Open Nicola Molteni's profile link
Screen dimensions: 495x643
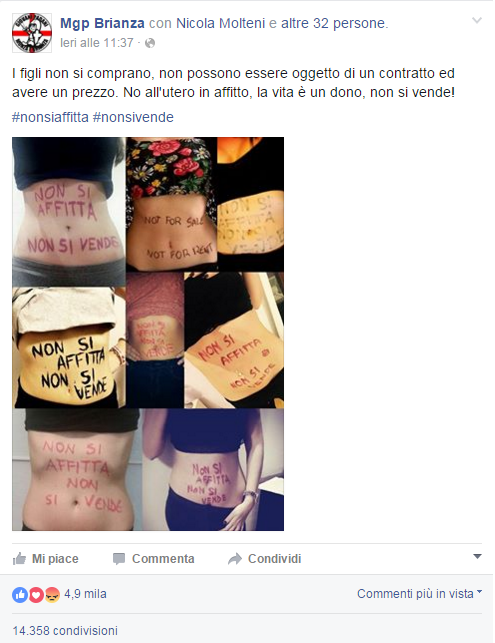[221, 23]
